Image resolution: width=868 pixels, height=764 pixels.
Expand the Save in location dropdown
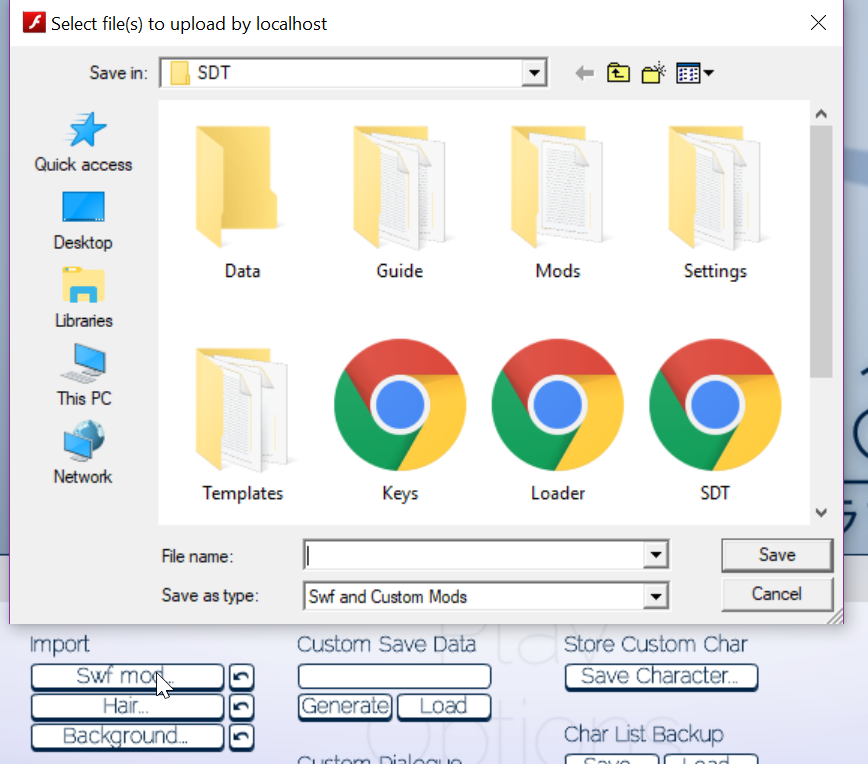(535, 73)
